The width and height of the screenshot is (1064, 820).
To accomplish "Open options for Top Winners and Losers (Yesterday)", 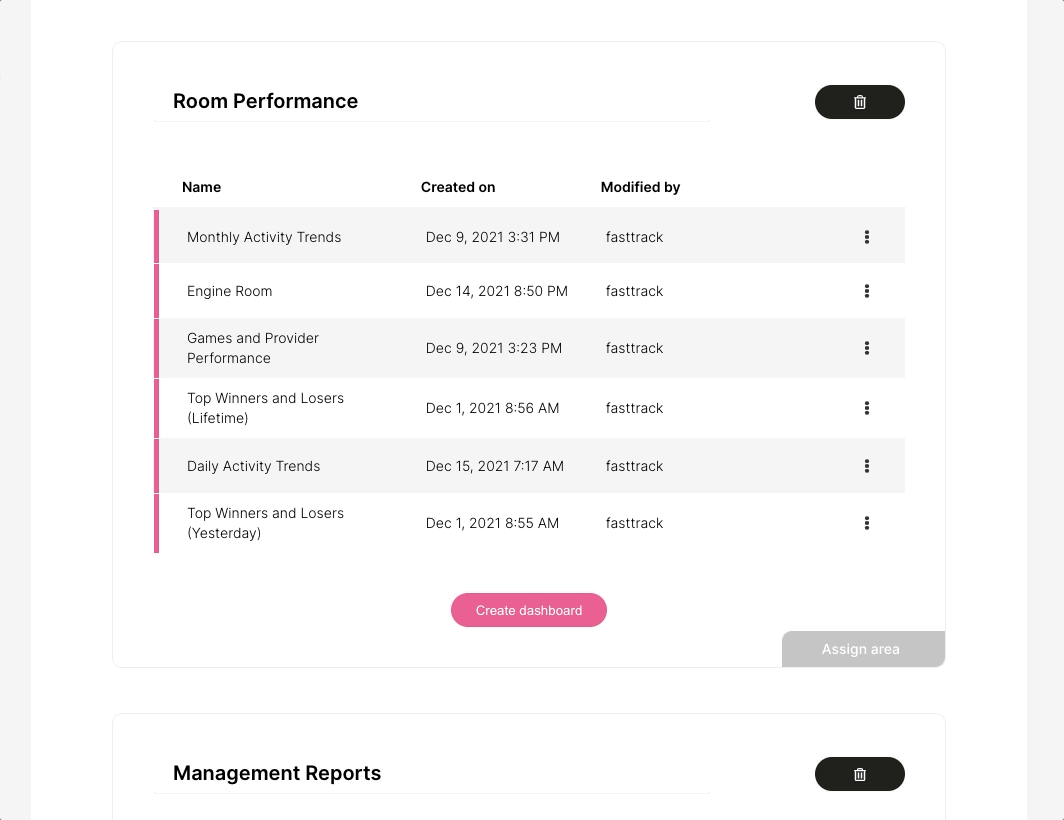I will coord(867,523).
